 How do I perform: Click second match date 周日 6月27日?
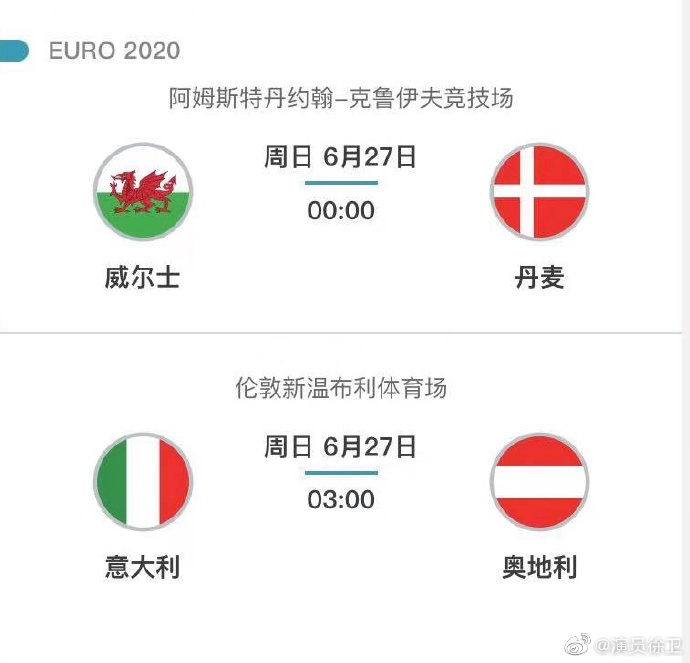340,446
